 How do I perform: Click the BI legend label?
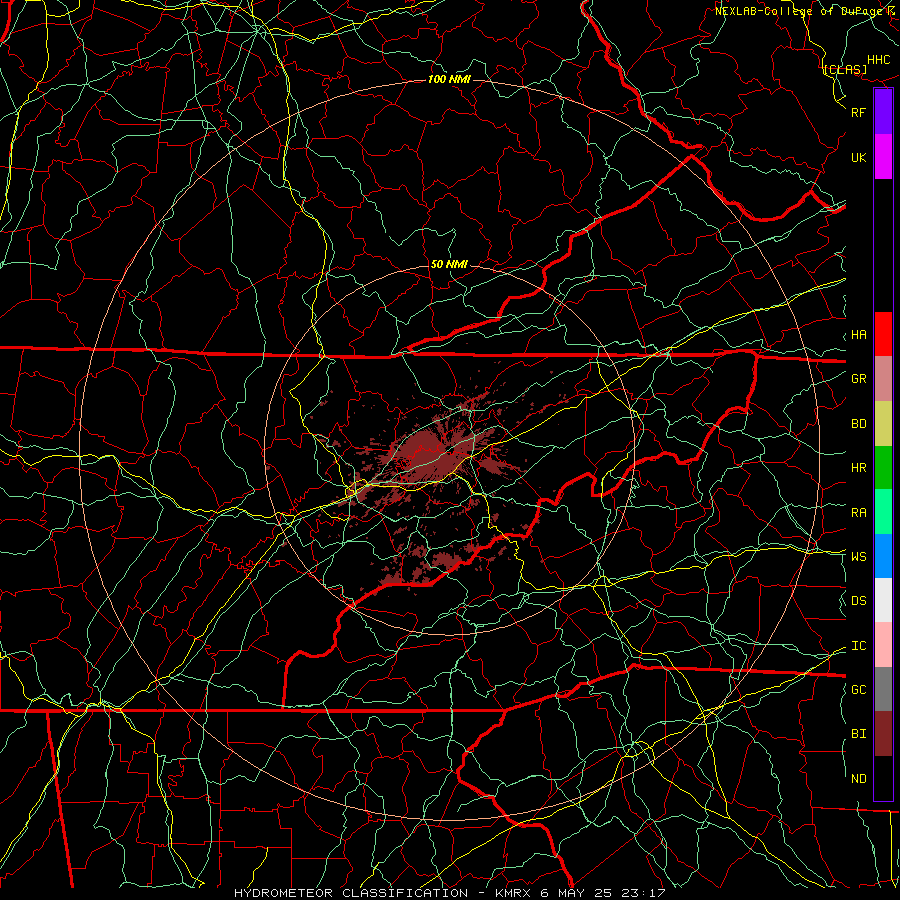point(859,734)
